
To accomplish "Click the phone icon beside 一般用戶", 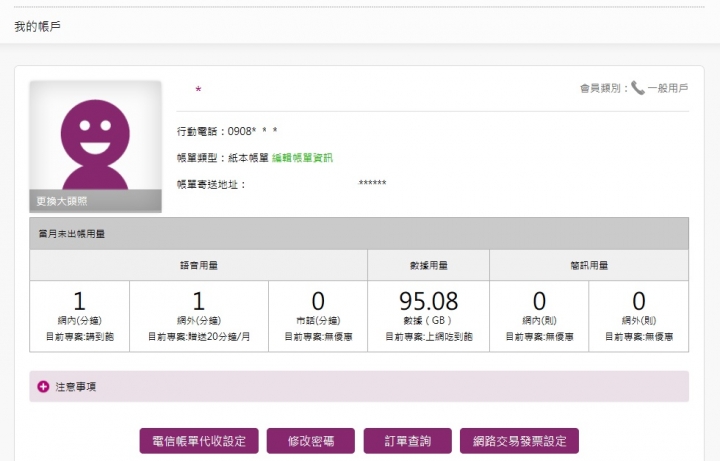I will pyautogui.click(x=637, y=88).
